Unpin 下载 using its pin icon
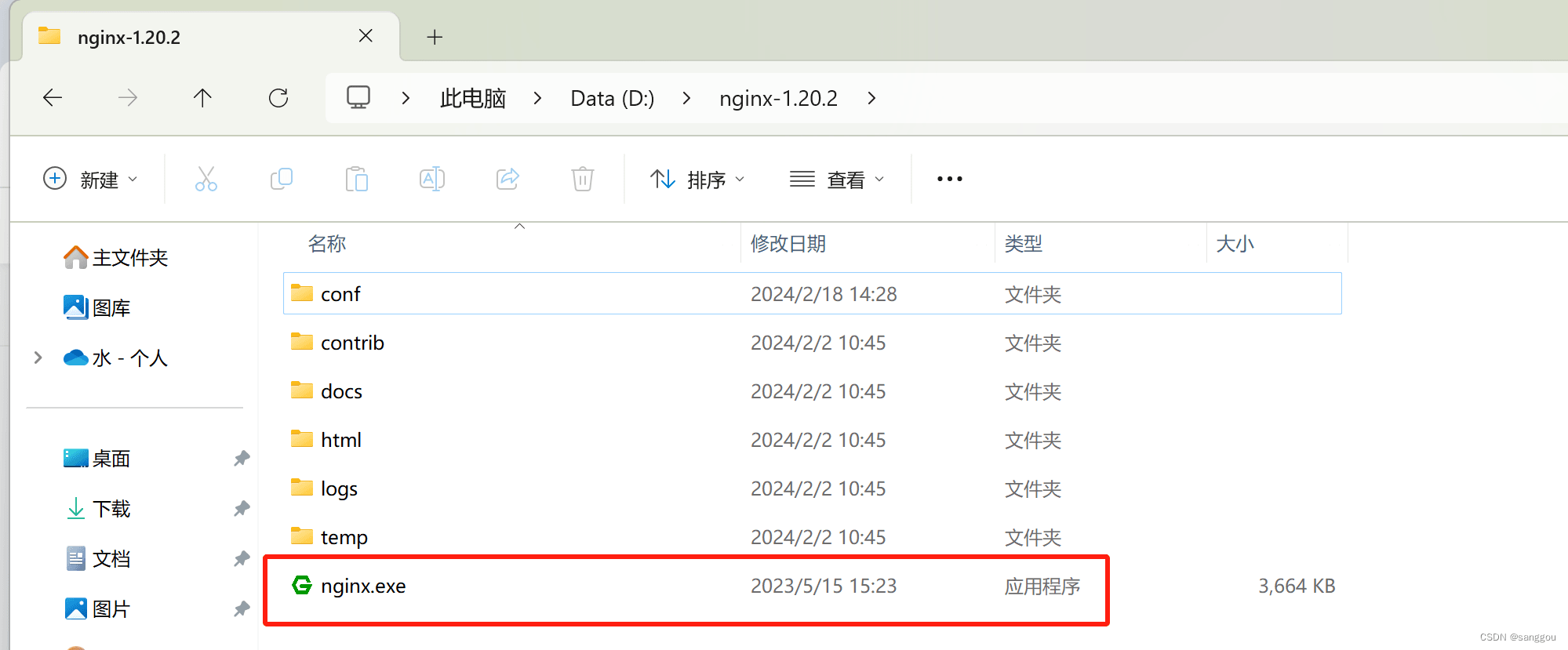Screen dimensions: 1568x650 pyautogui.click(x=242, y=509)
